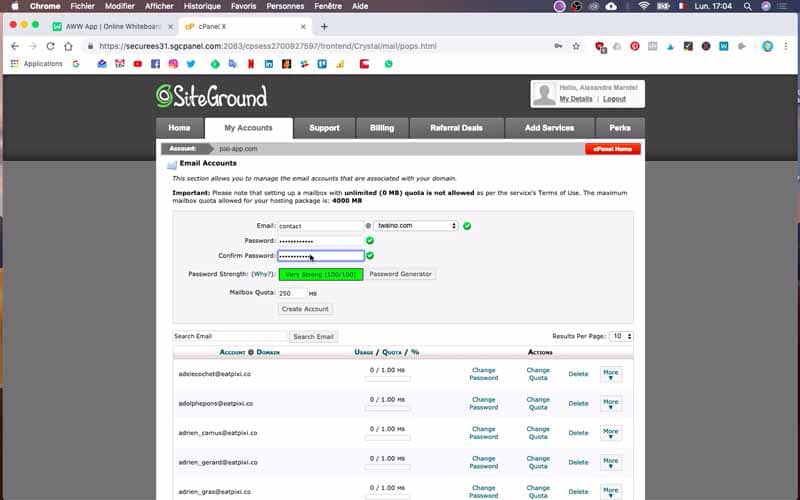This screenshot has height=500, width=800.
Task: Open the Apple menu
Action: 15,6
